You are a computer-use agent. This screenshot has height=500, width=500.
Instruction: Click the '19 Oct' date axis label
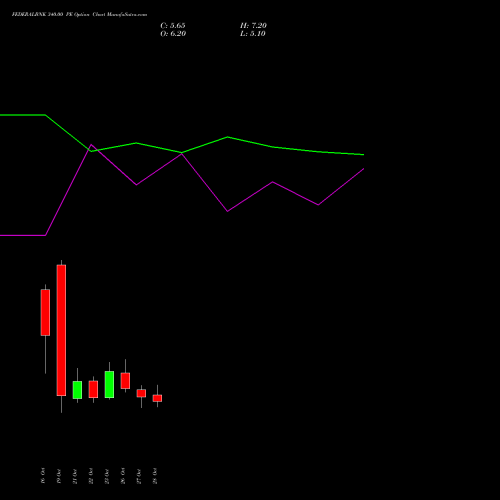coord(59,476)
